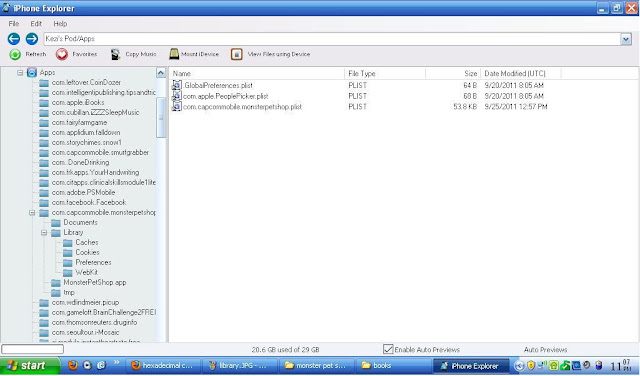Open the Help menu
Image resolution: width=640 pixels, height=376 pixels.
coord(60,24)
